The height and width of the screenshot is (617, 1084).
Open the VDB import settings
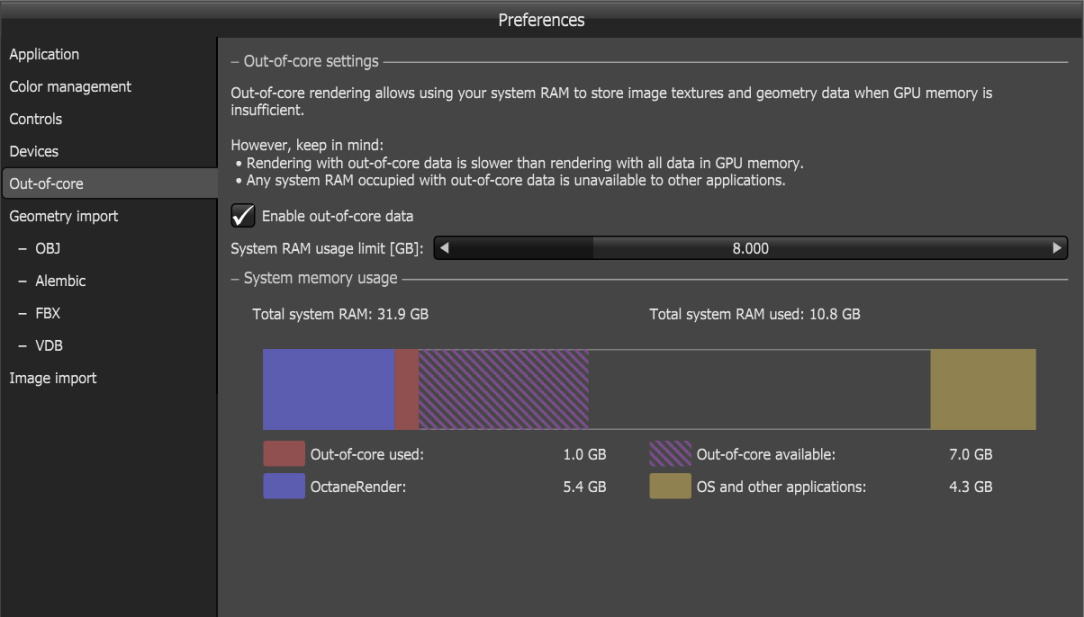pos(49,345)
